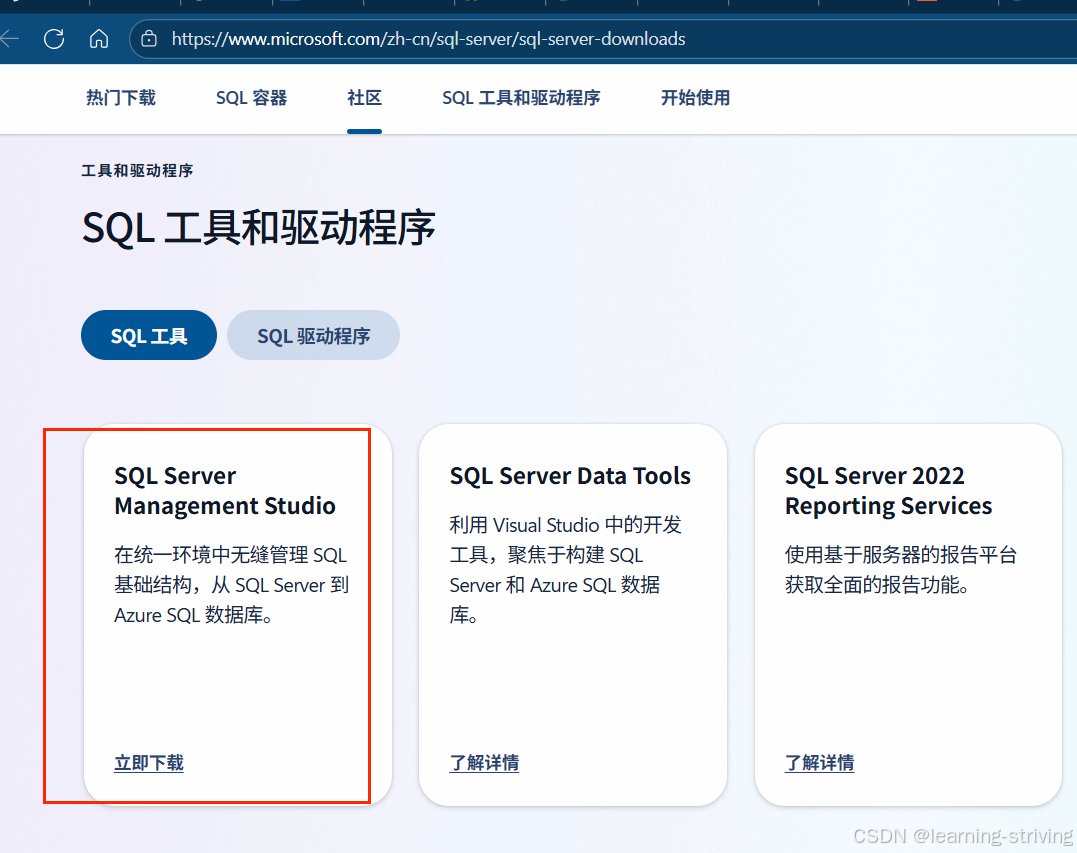Select the 社区 navigation tab

(x=364, y=98)
